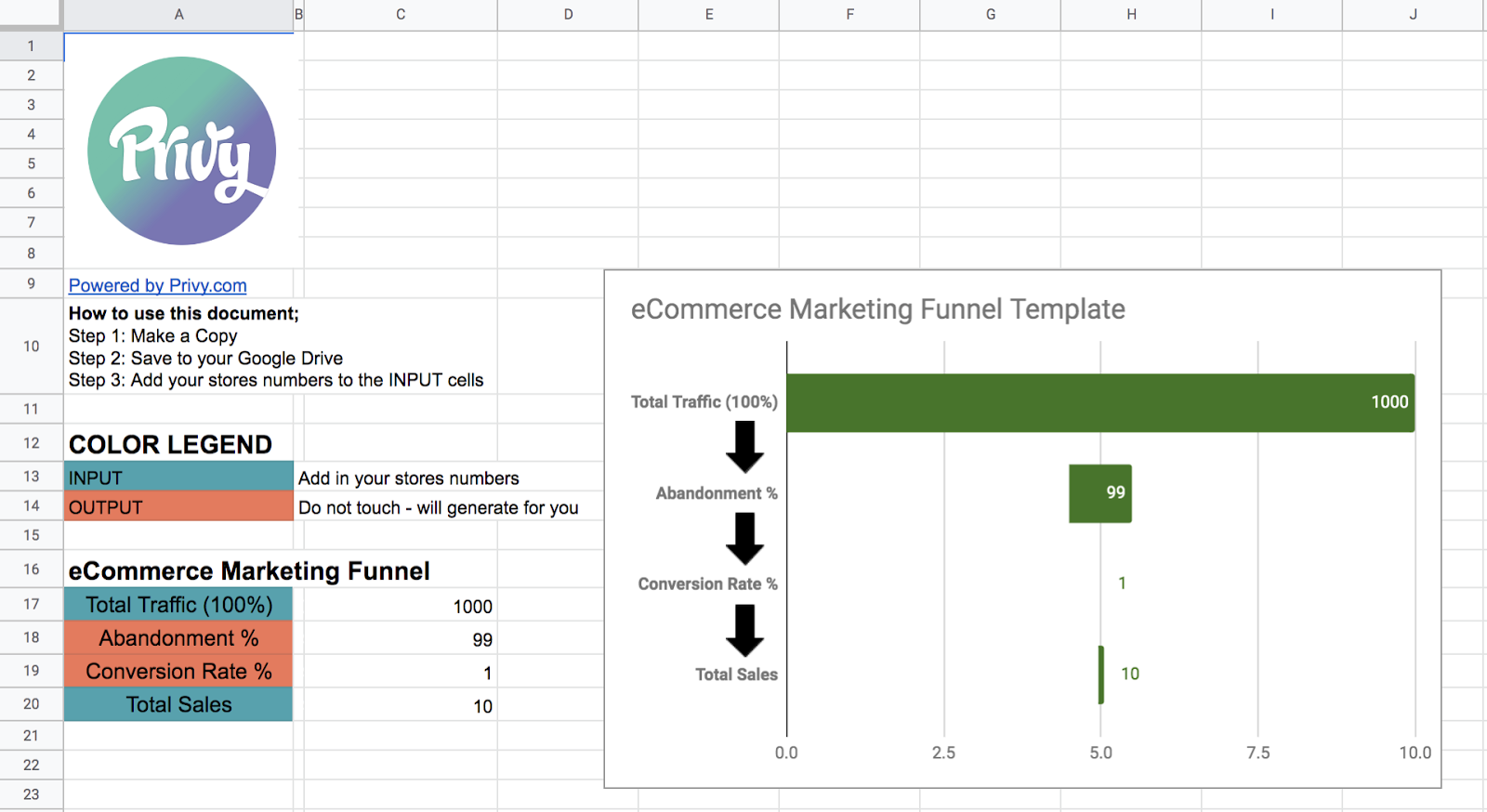Select row 10 header
Image resolution: width=1487 pixels, height=812 pixels.
pos(32,346)
